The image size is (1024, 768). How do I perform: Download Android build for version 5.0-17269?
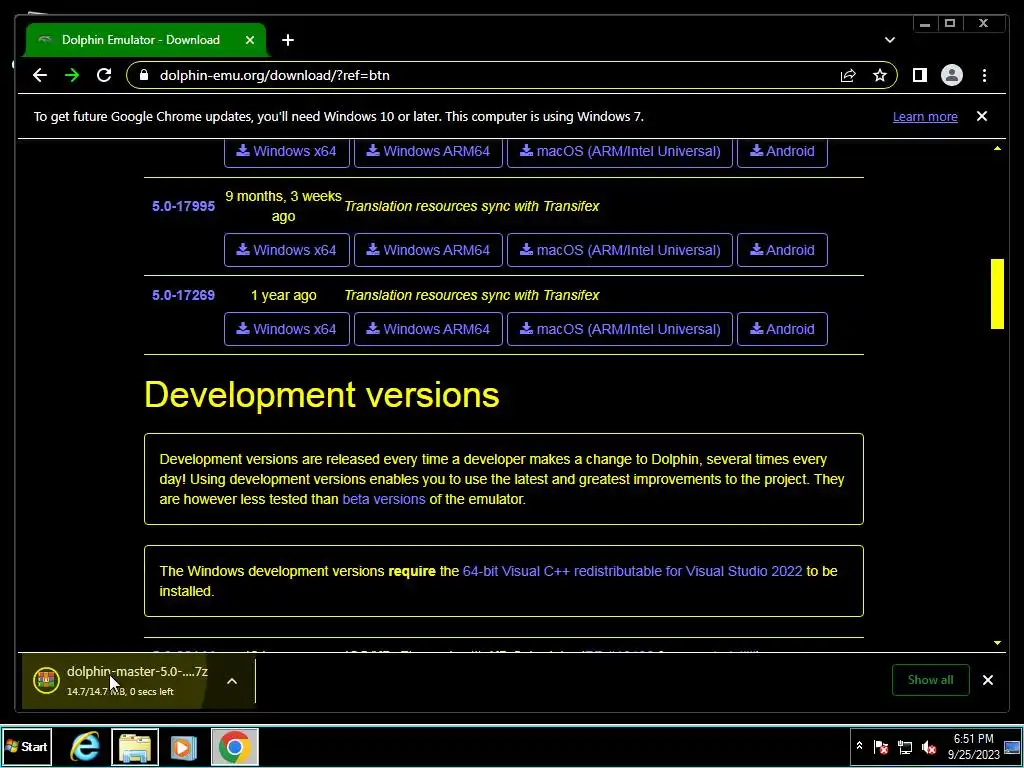tap(782, 329)
